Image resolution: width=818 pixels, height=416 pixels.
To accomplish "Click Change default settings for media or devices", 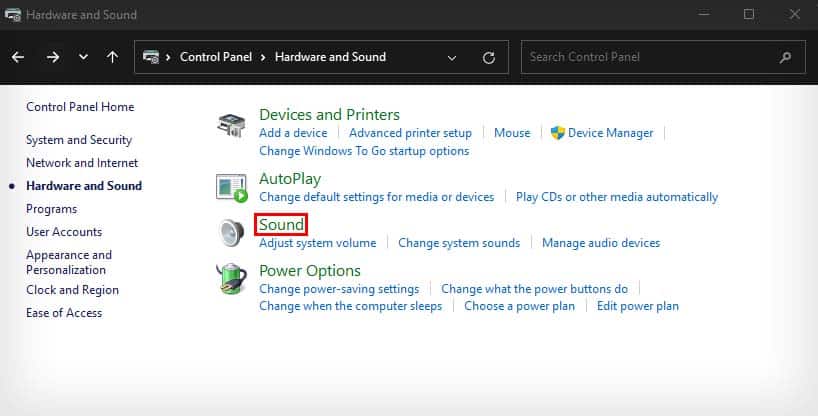I will click(x=377, y=197).
